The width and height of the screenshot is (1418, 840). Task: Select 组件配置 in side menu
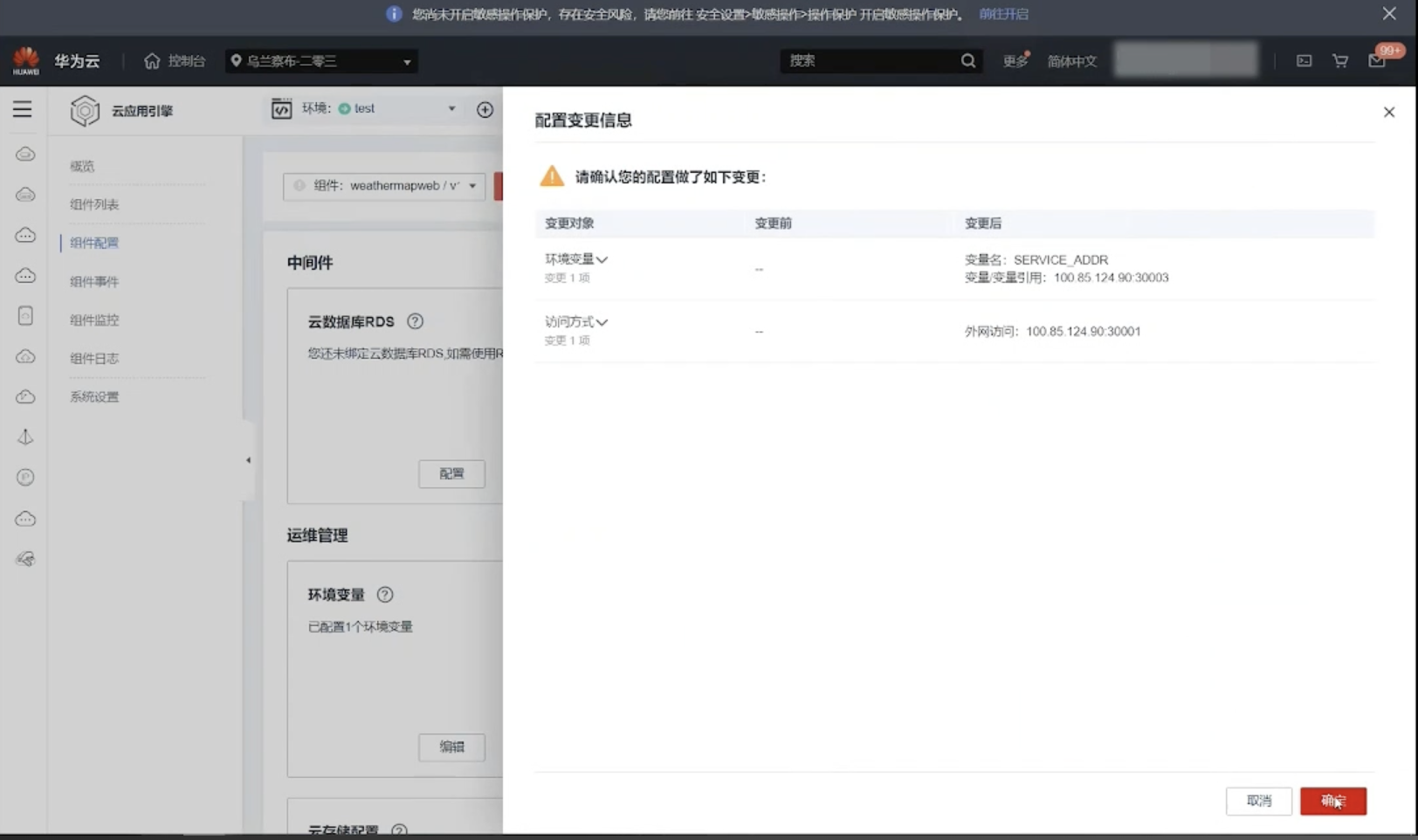[x=94, y=243]
